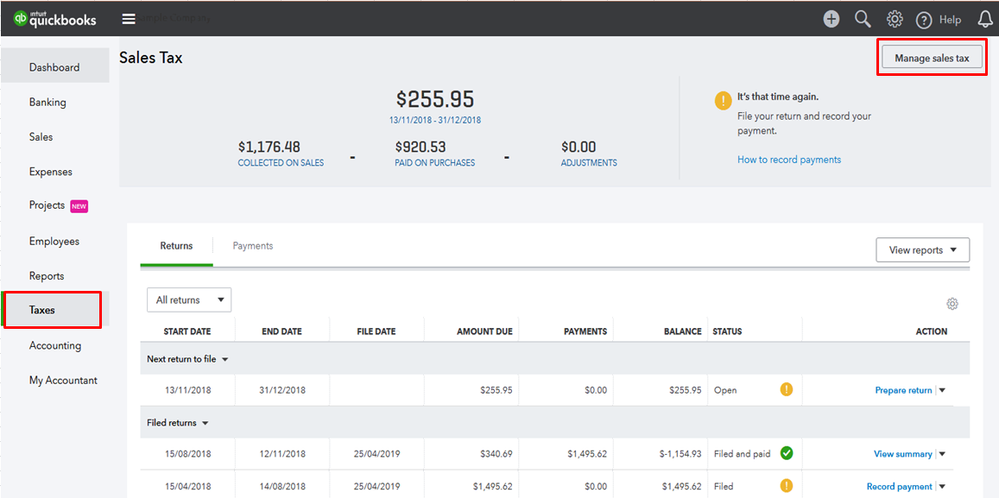Open the Create plus icon
The image size is (999, 498).
click(x=831, y=20)
